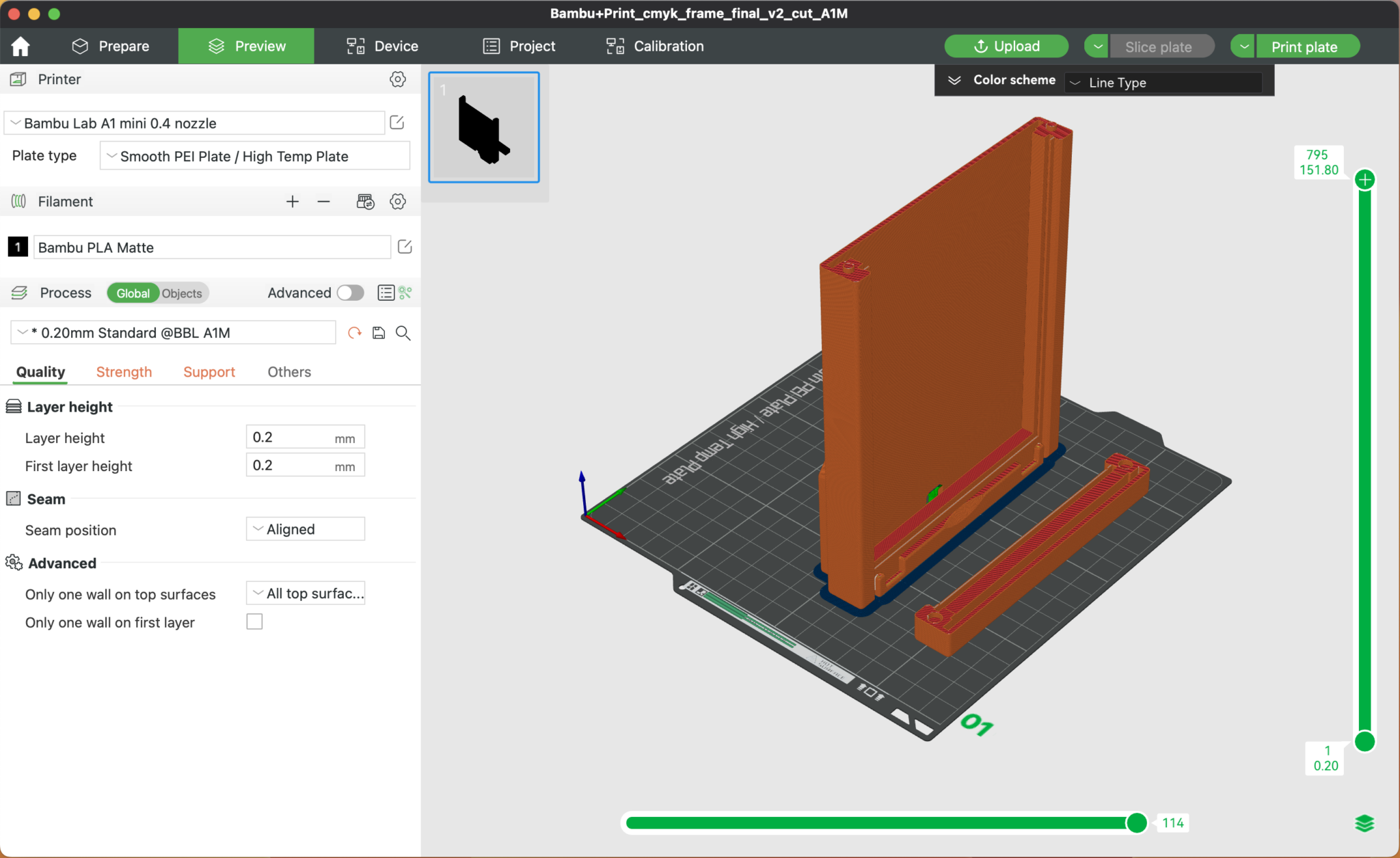The image size is (1400, 858).
Task: Edit Bambu Lab A1 mini printer preset
Action: (397, 123)
